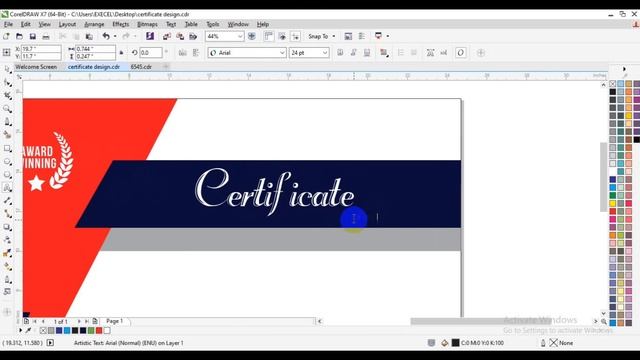
Task: Expand document palette arrow at bottom left
Action: pos(20,330)
